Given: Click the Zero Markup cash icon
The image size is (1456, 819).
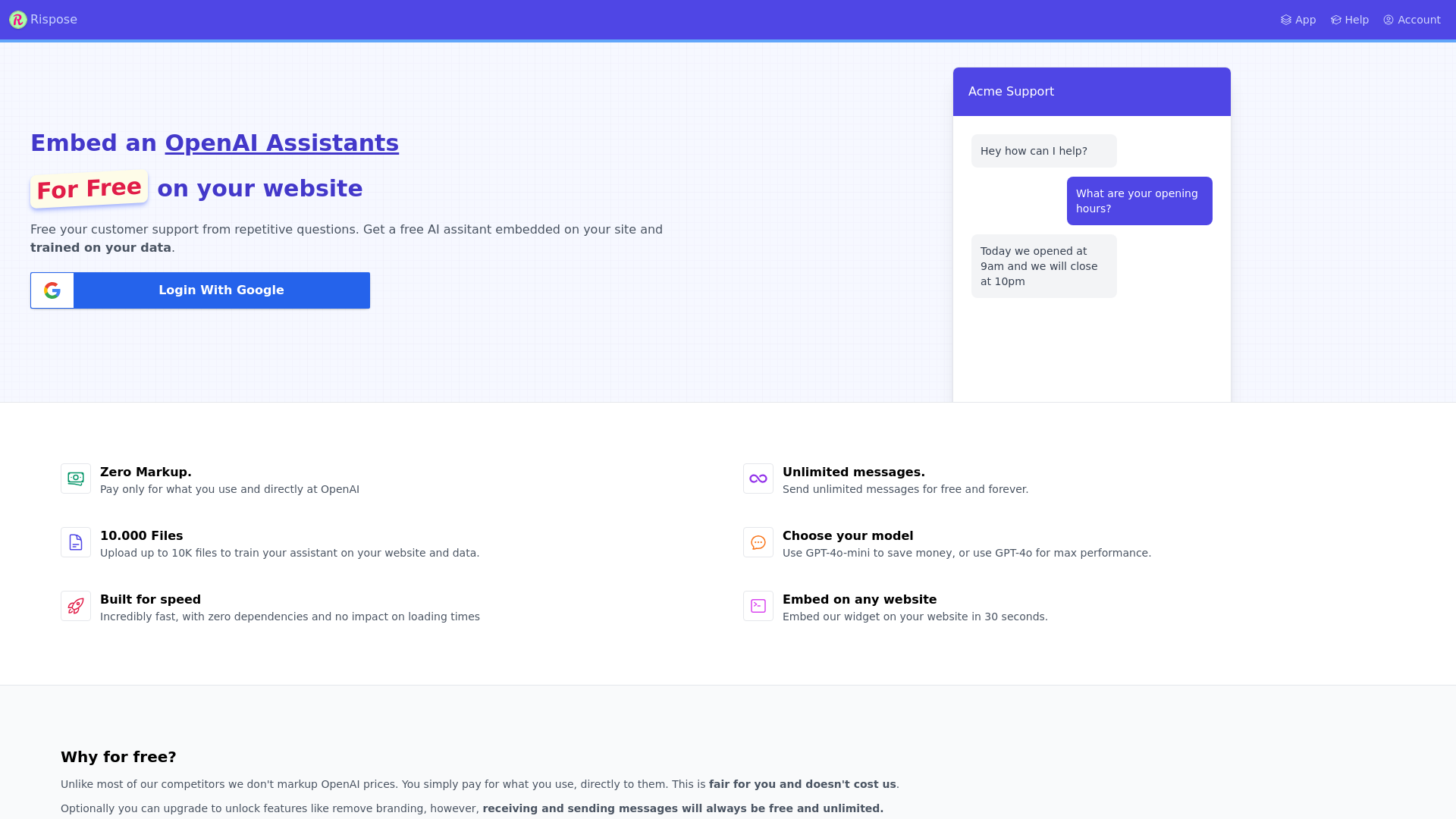Looking at the screenshot, I should (x=76, y=479).
